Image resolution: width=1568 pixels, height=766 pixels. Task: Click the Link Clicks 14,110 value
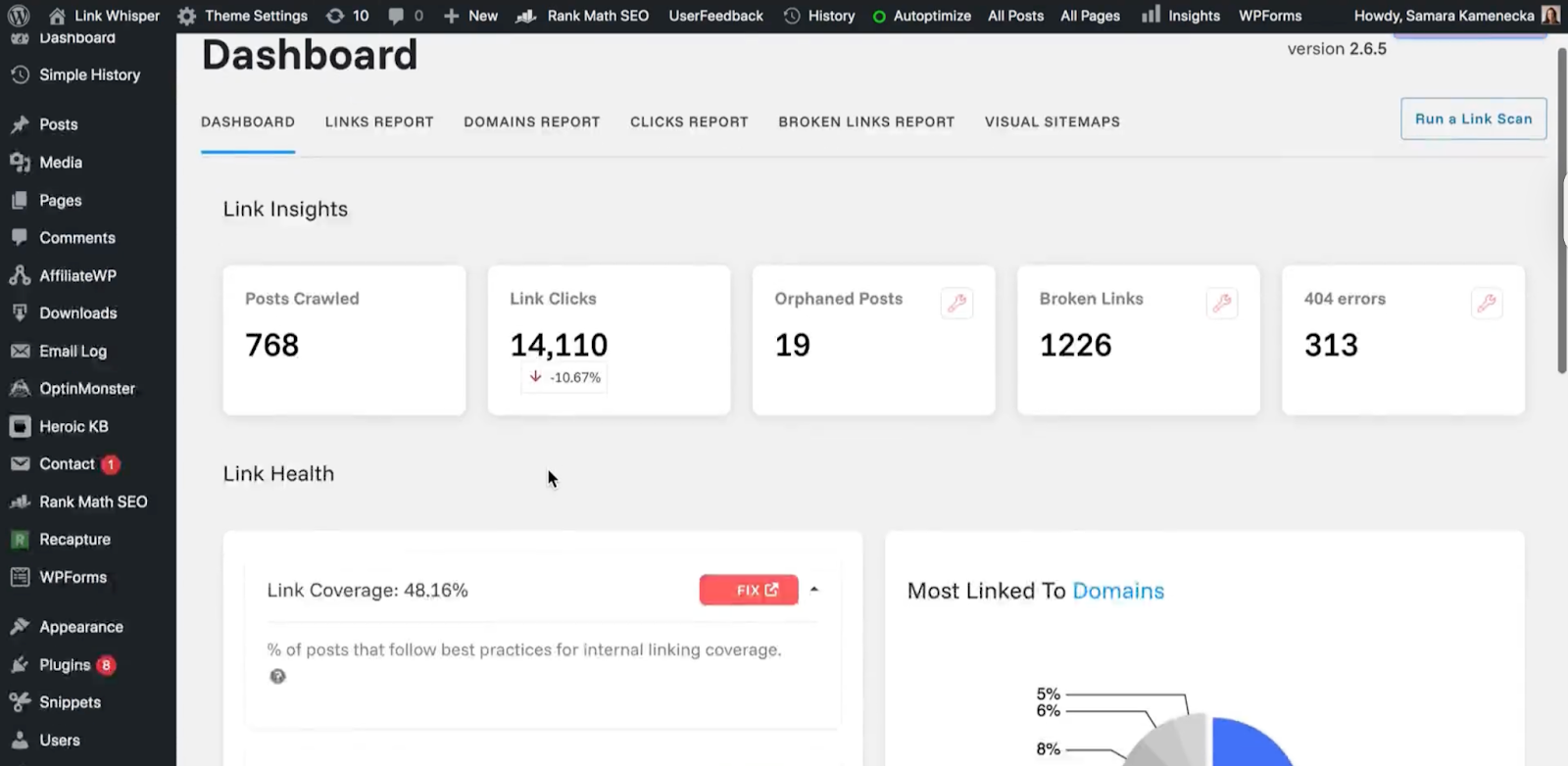pos(559,345)
